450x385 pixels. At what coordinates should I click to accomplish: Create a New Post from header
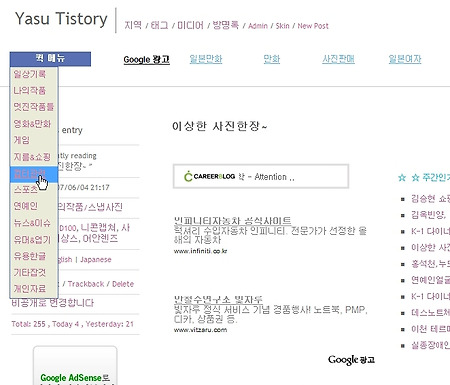tap(313, 26)
